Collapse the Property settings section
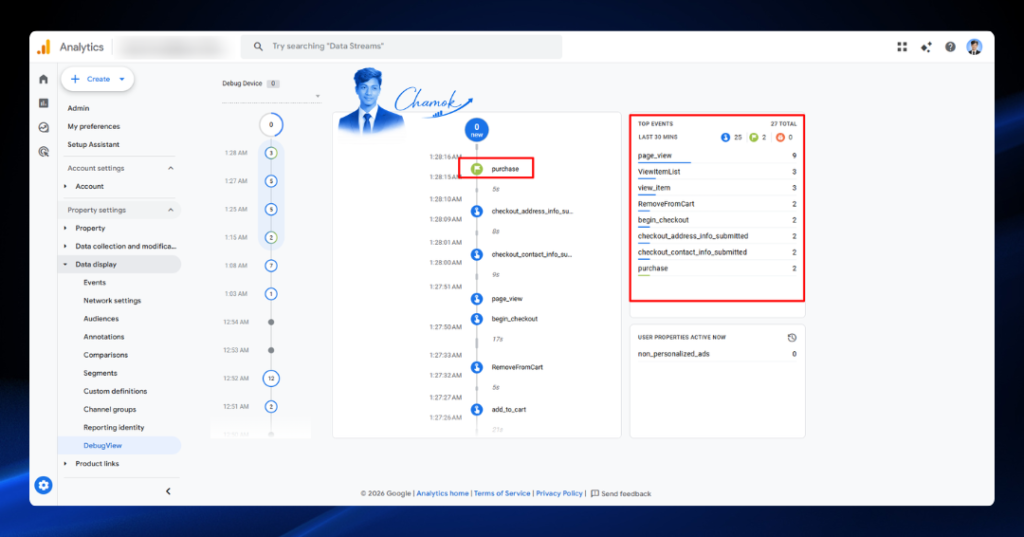The width and height of the screenshot is (1024, 537). click(x=170, y=210)
